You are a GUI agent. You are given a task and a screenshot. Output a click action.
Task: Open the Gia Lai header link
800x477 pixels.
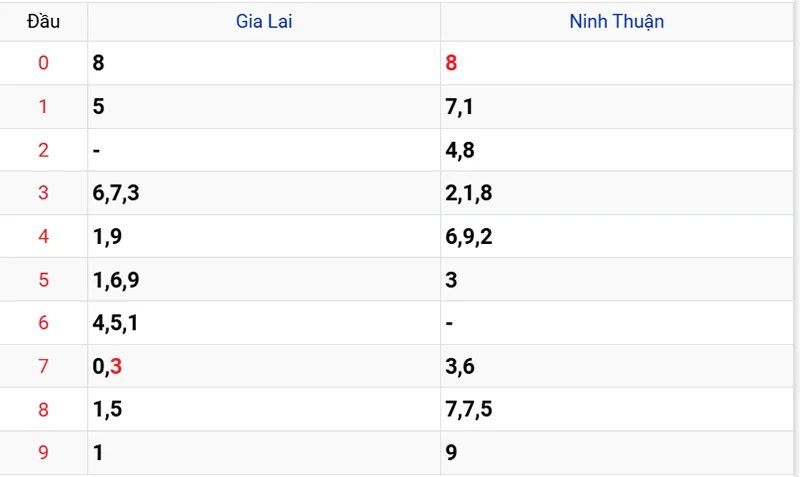(264, 21)
